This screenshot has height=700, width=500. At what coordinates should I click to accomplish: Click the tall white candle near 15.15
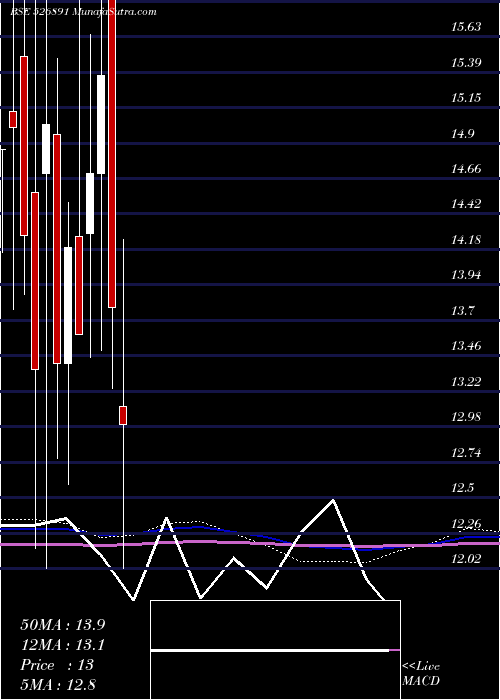tap(101, 125)
